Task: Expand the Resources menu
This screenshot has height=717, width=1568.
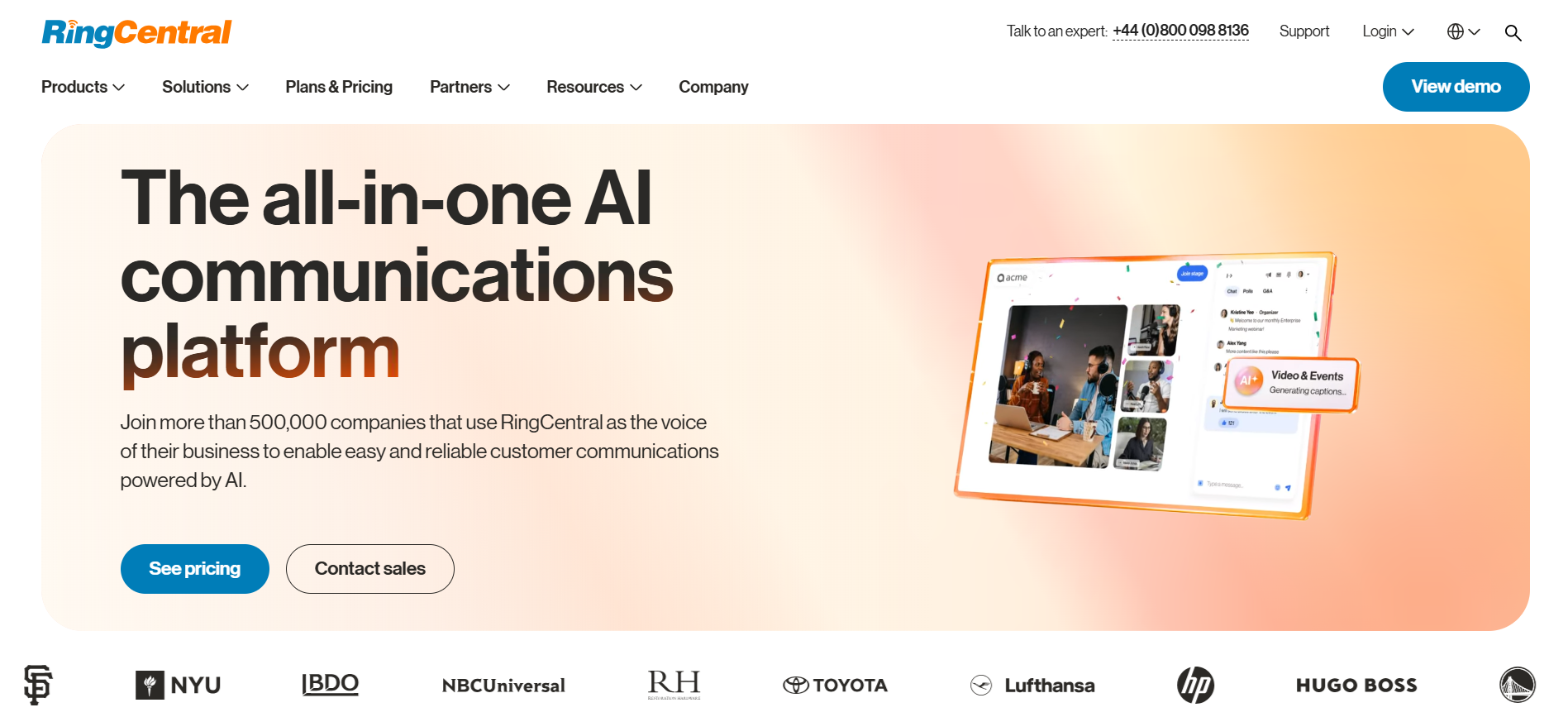Action: tap(594, 87)
